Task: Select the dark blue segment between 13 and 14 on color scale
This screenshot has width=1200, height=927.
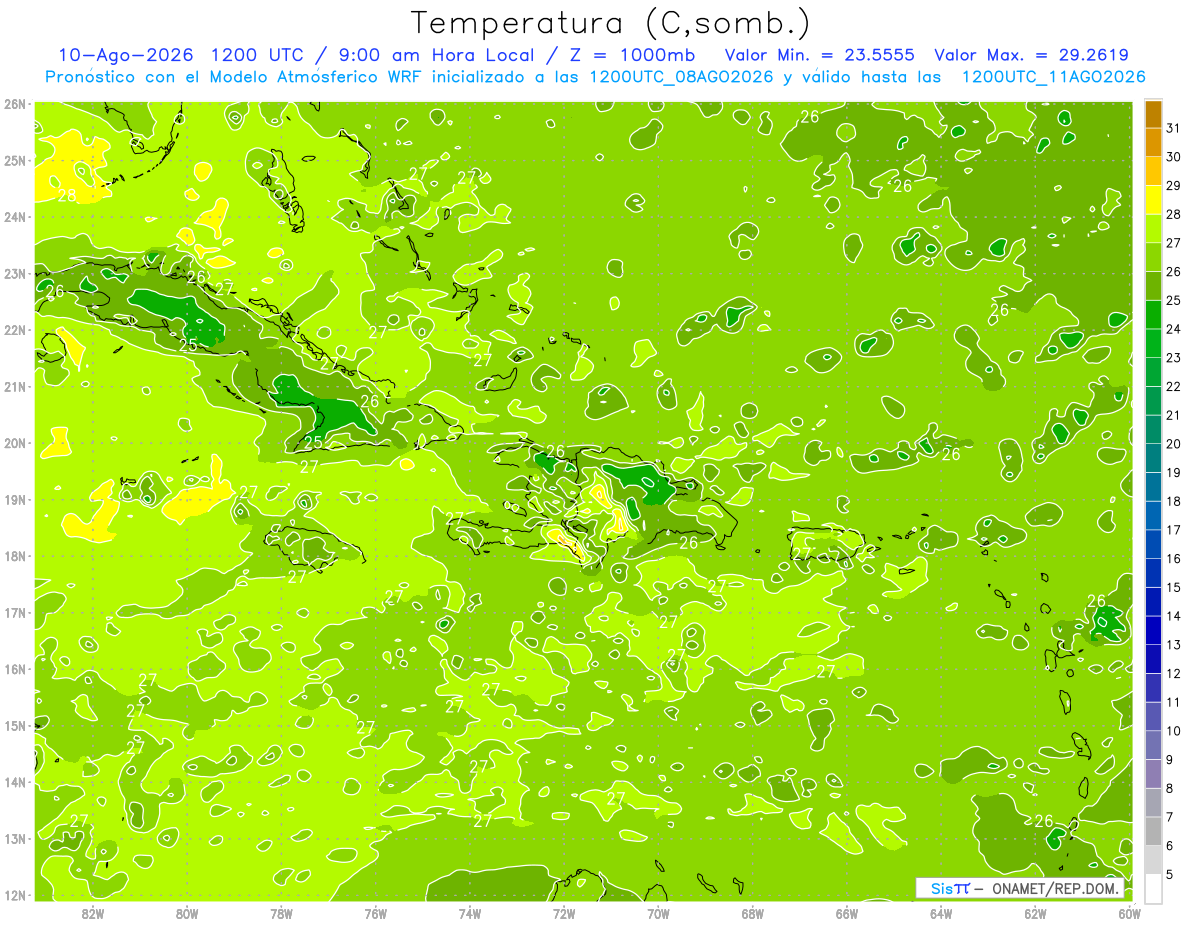Action: [x=1153, y=631]
